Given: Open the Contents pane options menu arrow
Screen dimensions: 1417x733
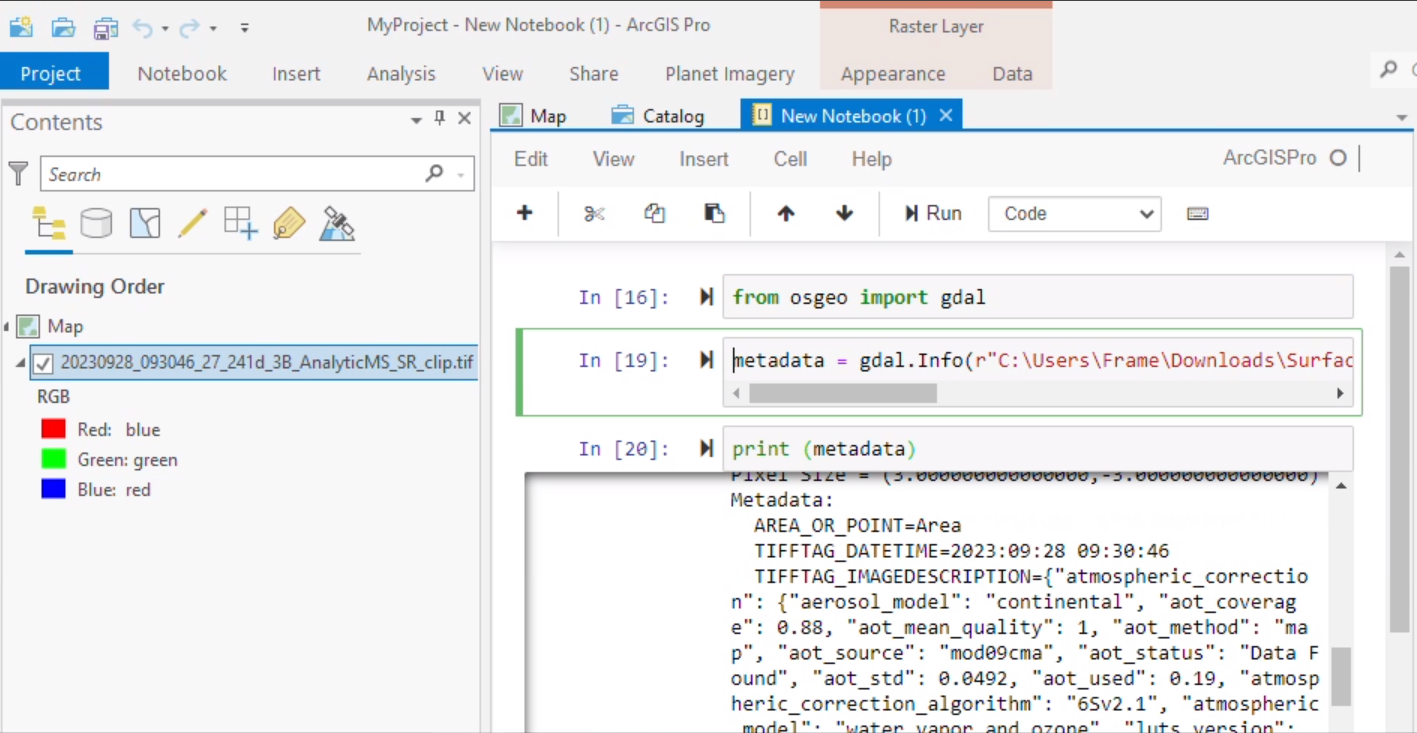Looking at the screenshot, I should click(416, 120).
